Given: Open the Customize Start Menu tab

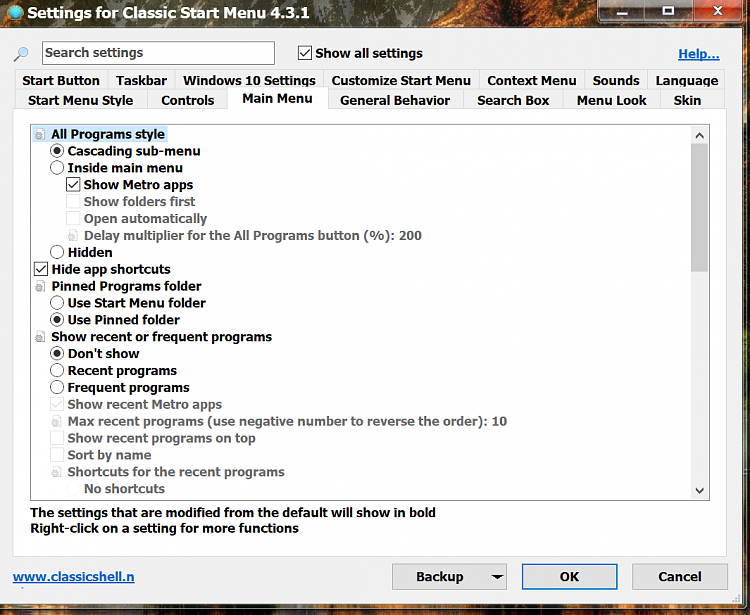Looking at the screenshot, I should click(x=401, y=80).
